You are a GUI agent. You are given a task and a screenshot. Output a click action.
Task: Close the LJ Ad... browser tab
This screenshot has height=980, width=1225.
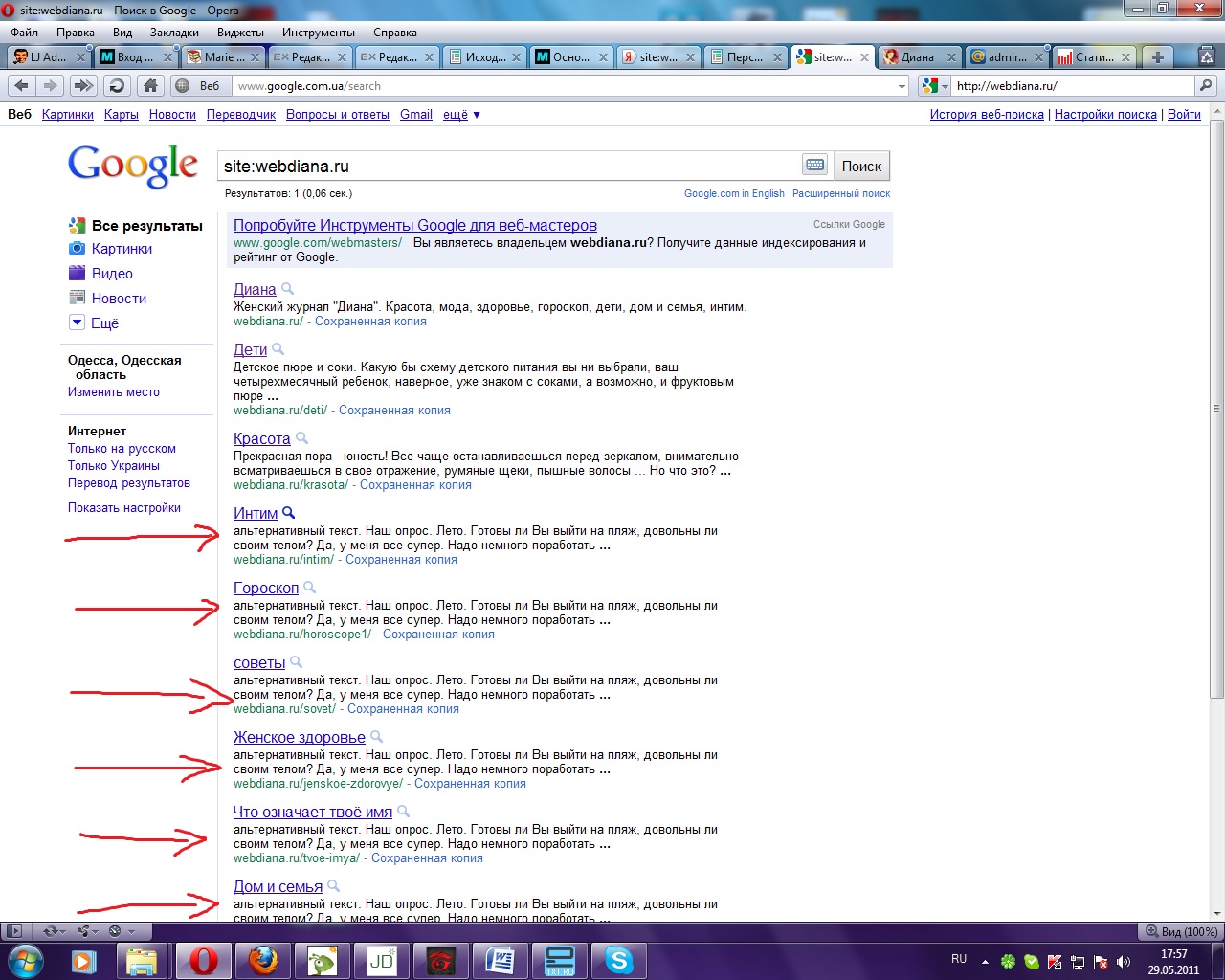[x=80, y=57]
